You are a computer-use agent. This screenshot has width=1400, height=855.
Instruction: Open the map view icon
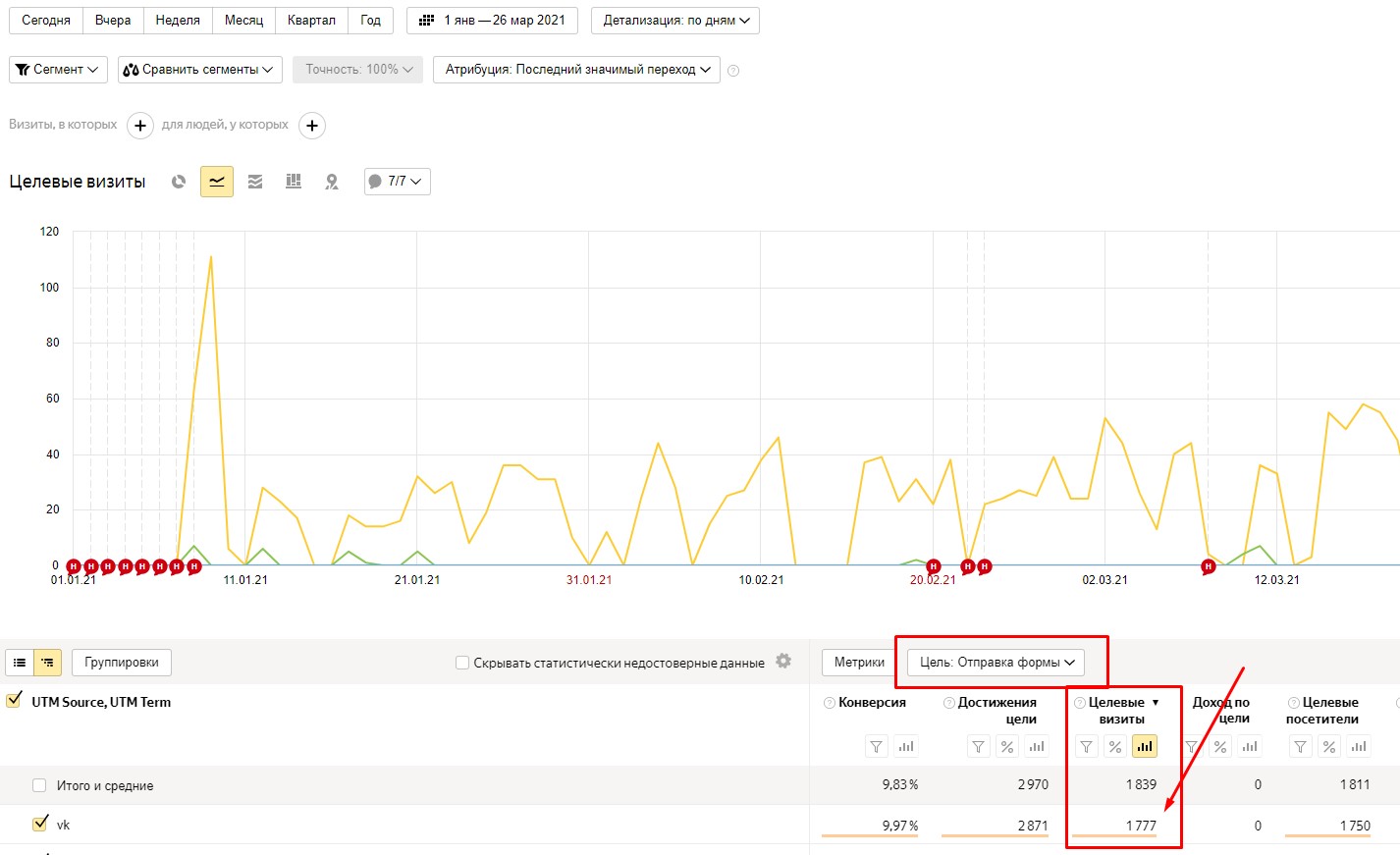coord(332,182)
